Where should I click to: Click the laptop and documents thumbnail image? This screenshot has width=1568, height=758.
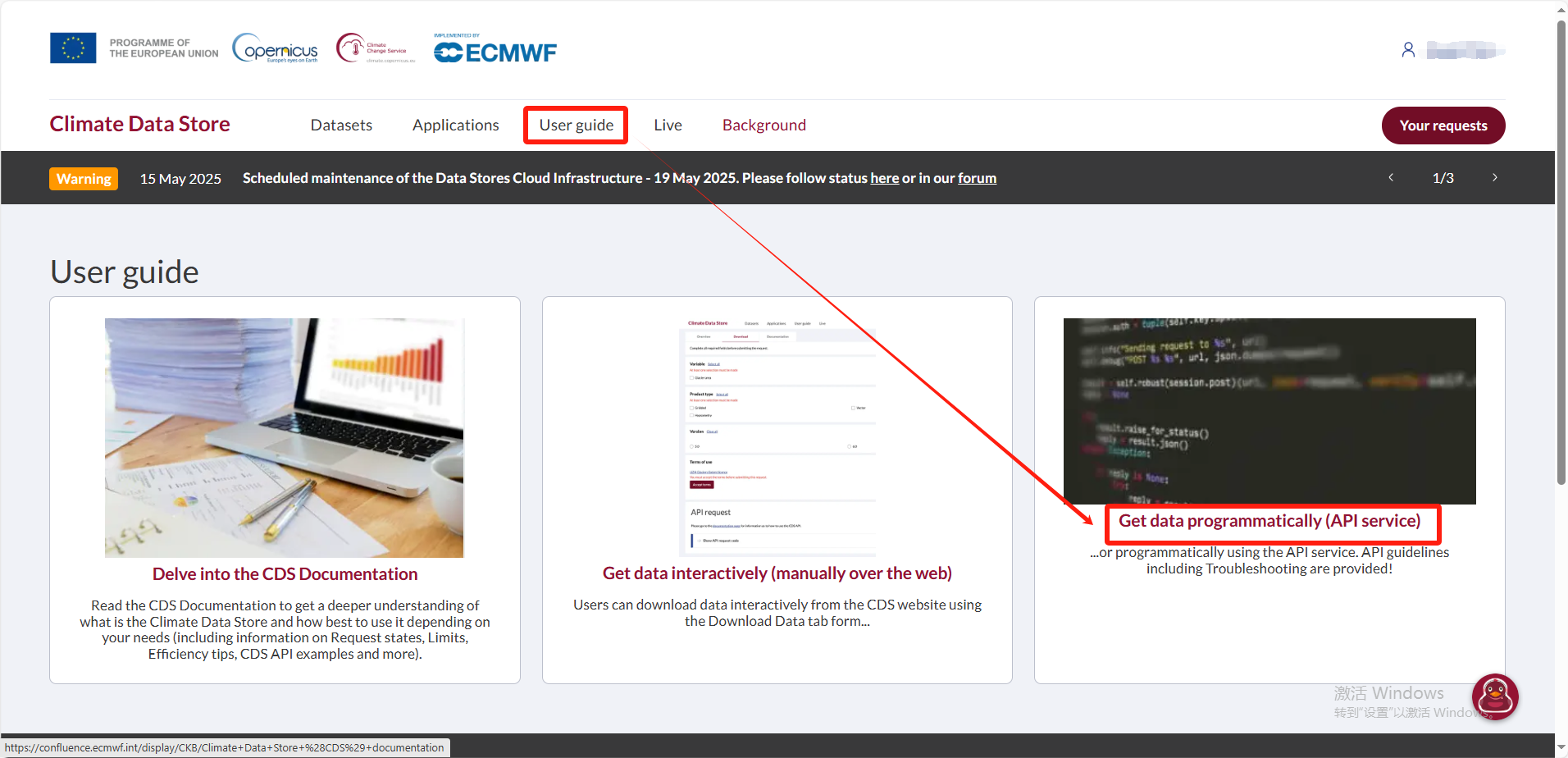coord(285,438)
